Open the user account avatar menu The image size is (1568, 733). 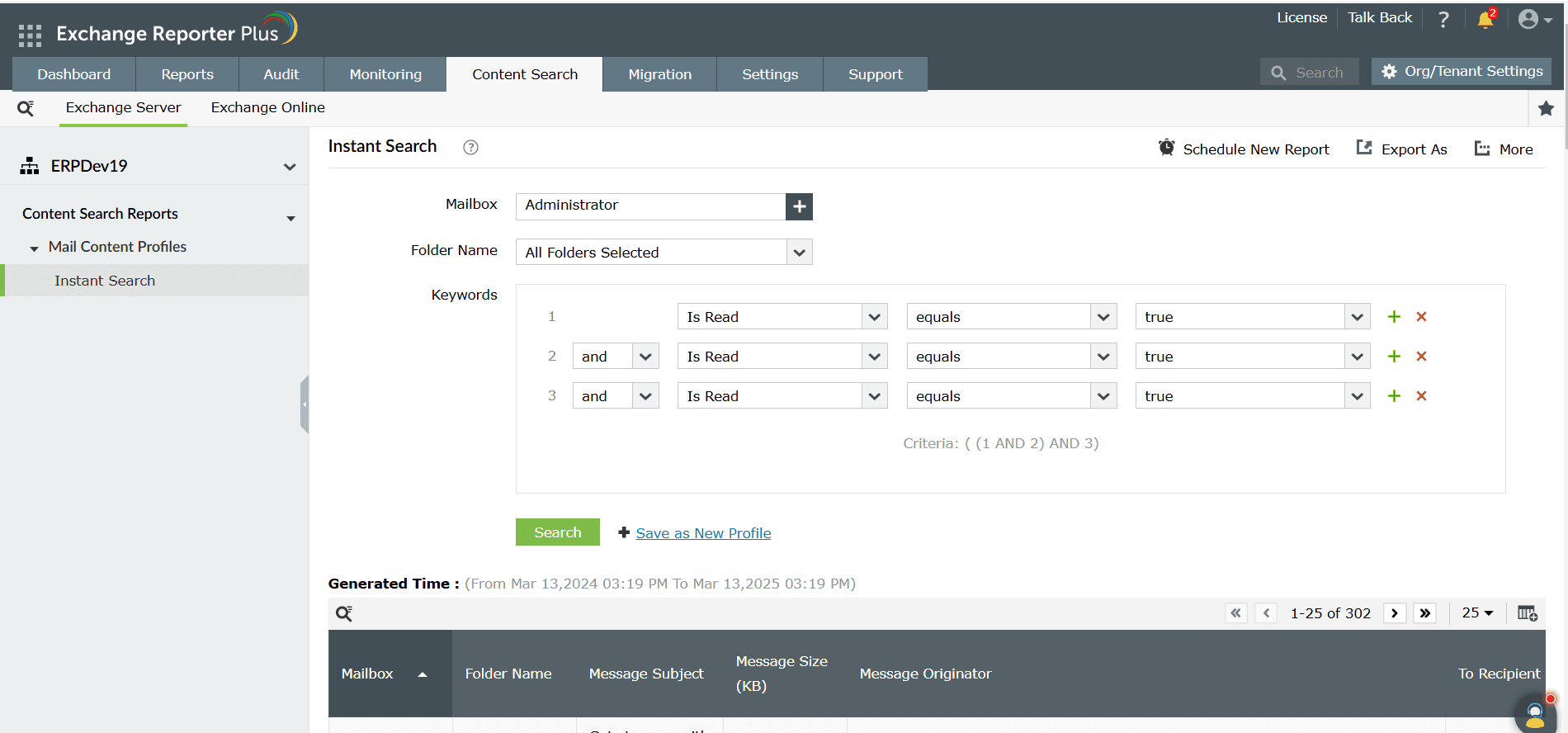1535,19
